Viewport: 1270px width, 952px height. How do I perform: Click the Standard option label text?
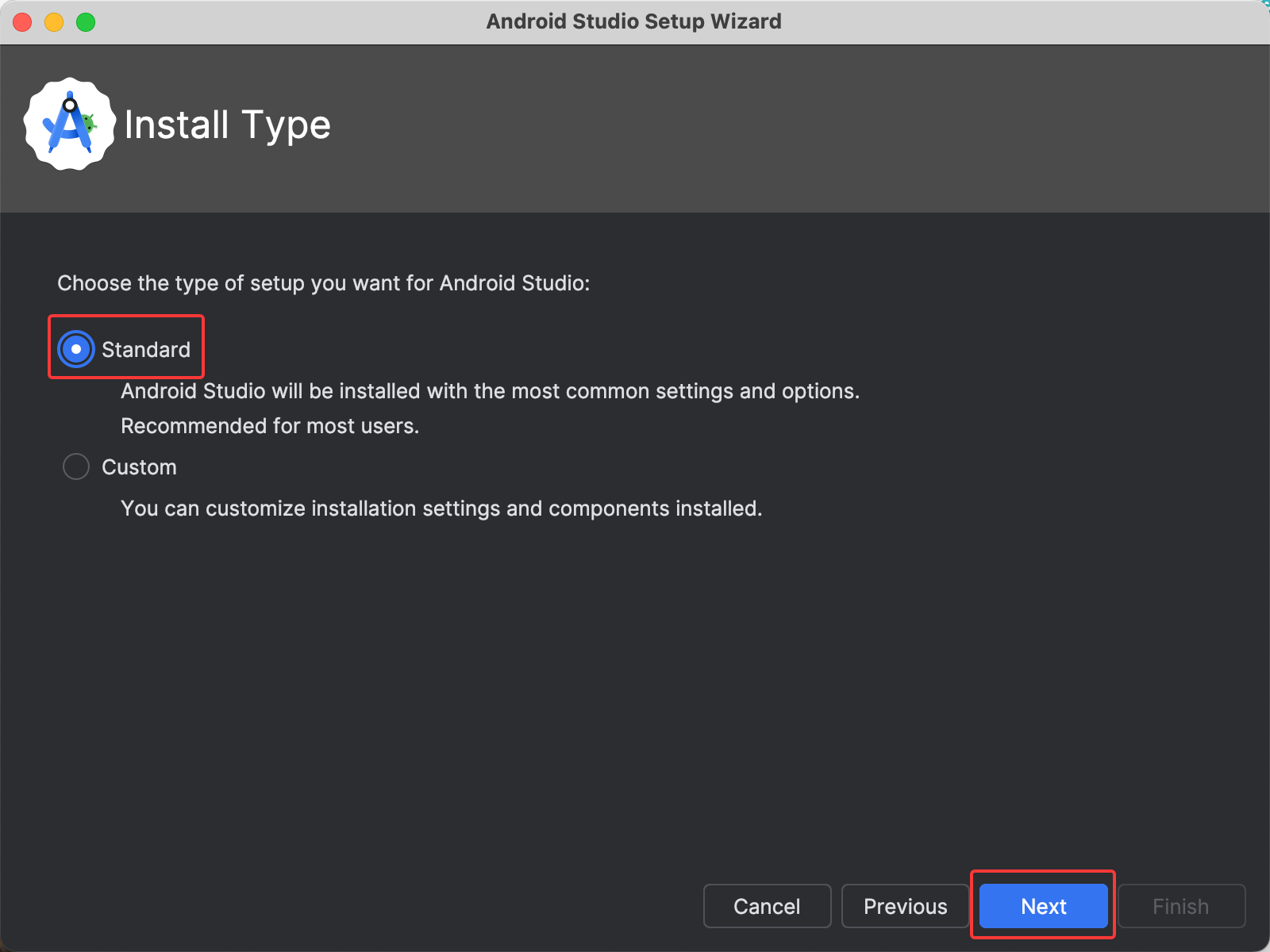[x=146, y=350]
